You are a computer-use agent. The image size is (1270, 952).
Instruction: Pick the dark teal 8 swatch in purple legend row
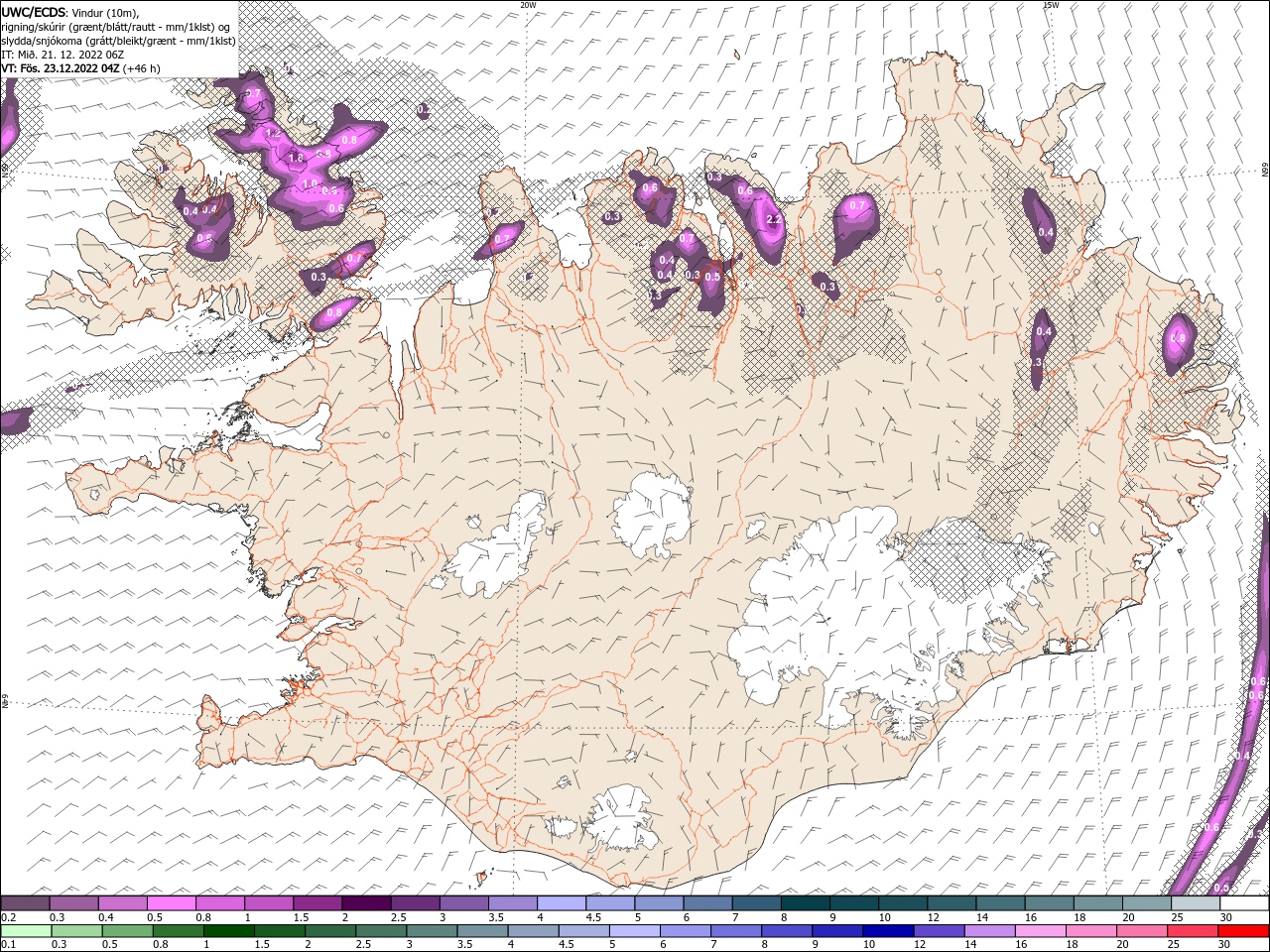tap(804, 903)
